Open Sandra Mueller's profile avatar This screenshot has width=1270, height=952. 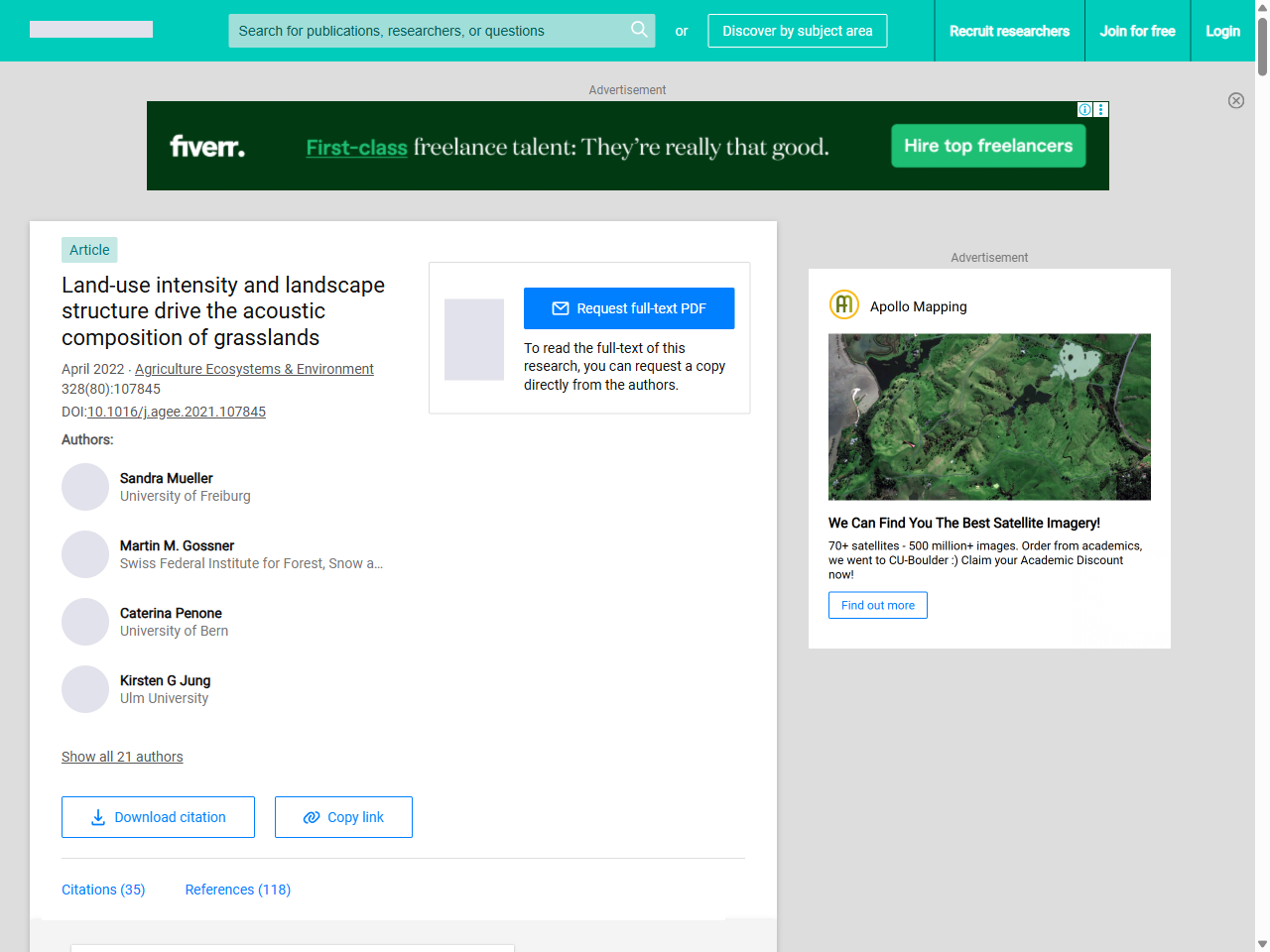coord(85,487)
